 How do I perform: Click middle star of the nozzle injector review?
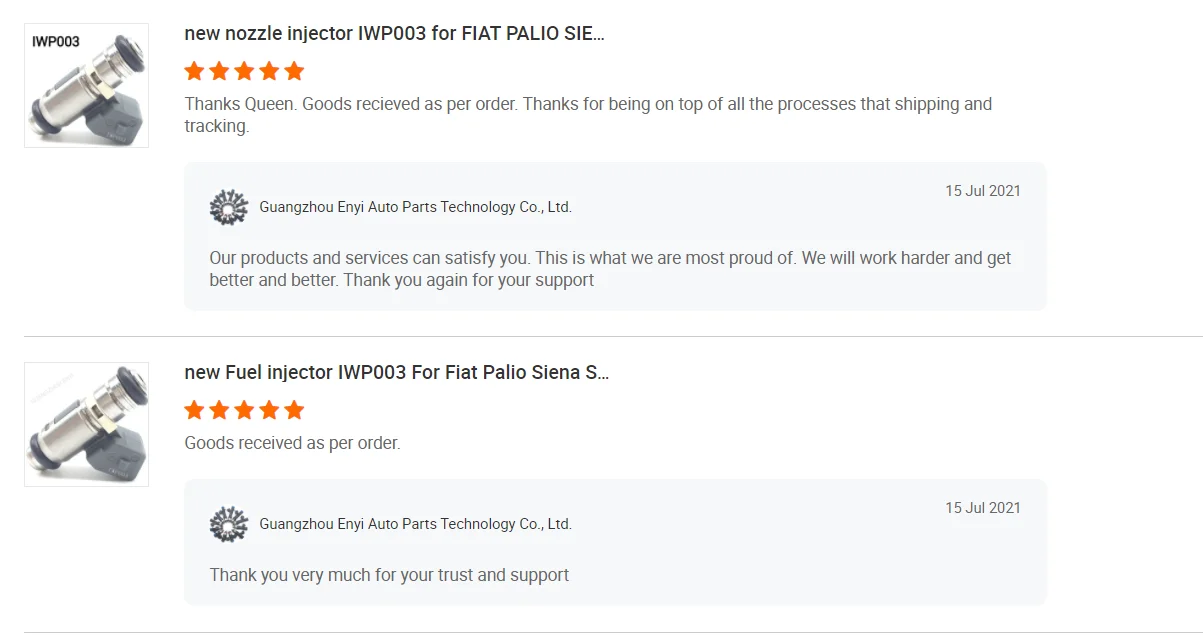tap(244, 71)
